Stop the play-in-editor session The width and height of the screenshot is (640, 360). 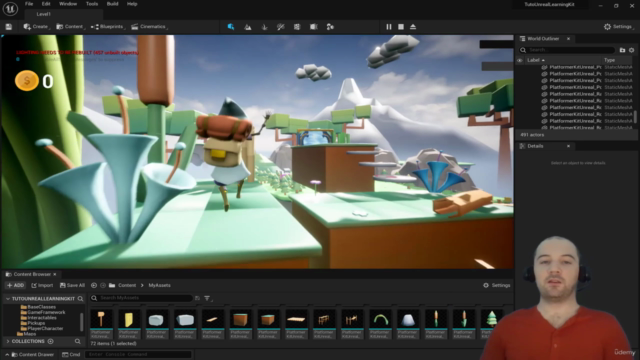coord(401,27)
